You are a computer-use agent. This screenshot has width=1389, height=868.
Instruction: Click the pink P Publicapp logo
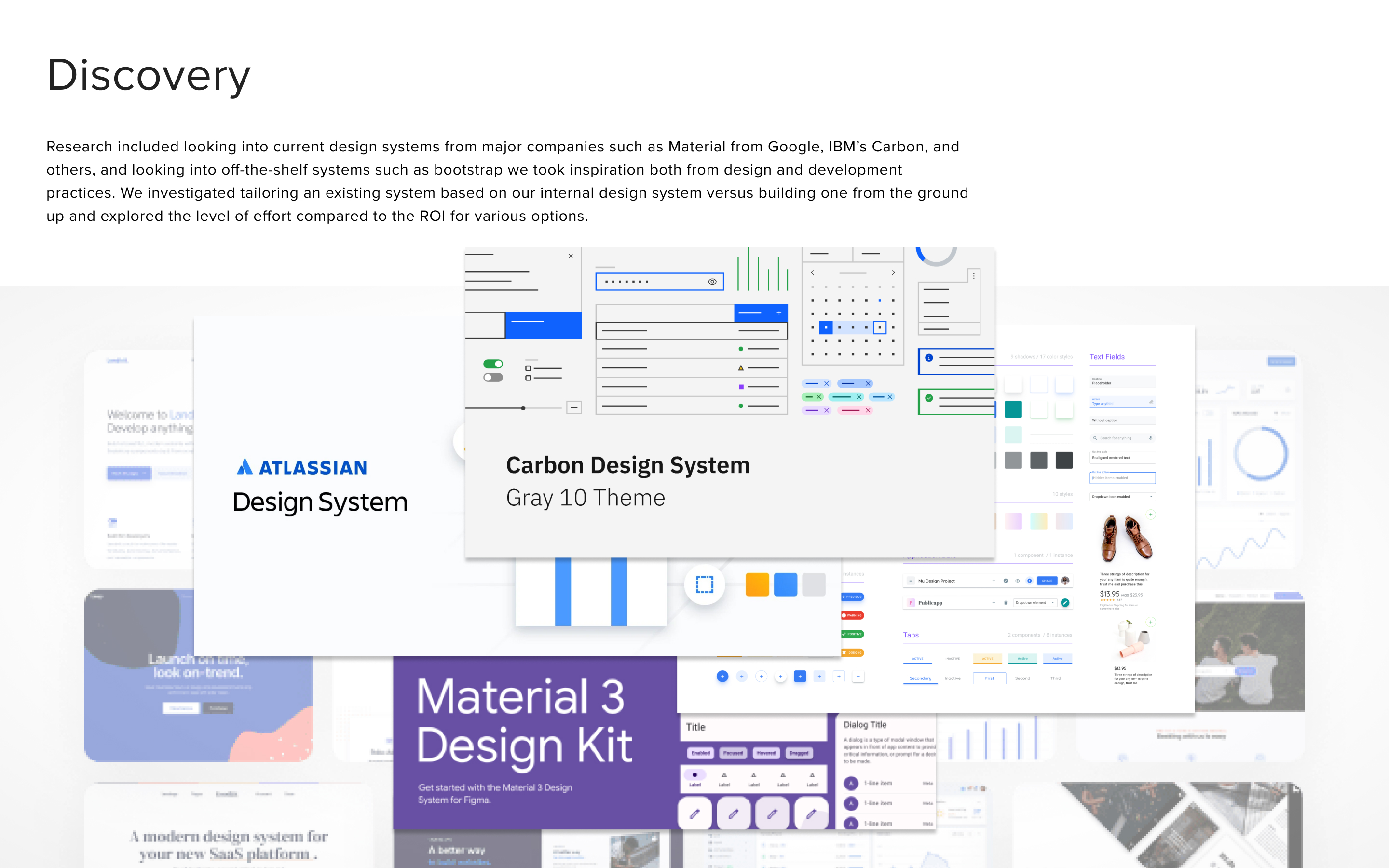tap(911, 603)
